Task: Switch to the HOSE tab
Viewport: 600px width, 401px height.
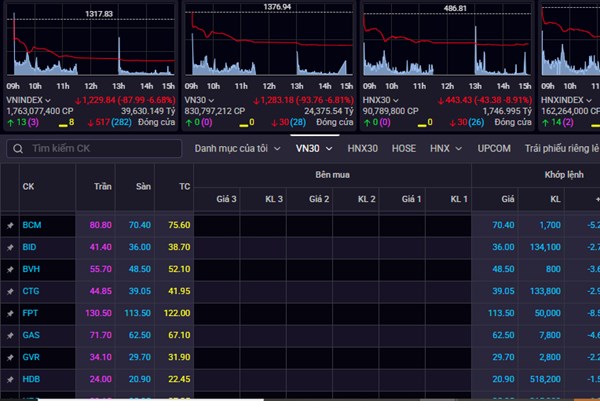Action: click(404, 148)
